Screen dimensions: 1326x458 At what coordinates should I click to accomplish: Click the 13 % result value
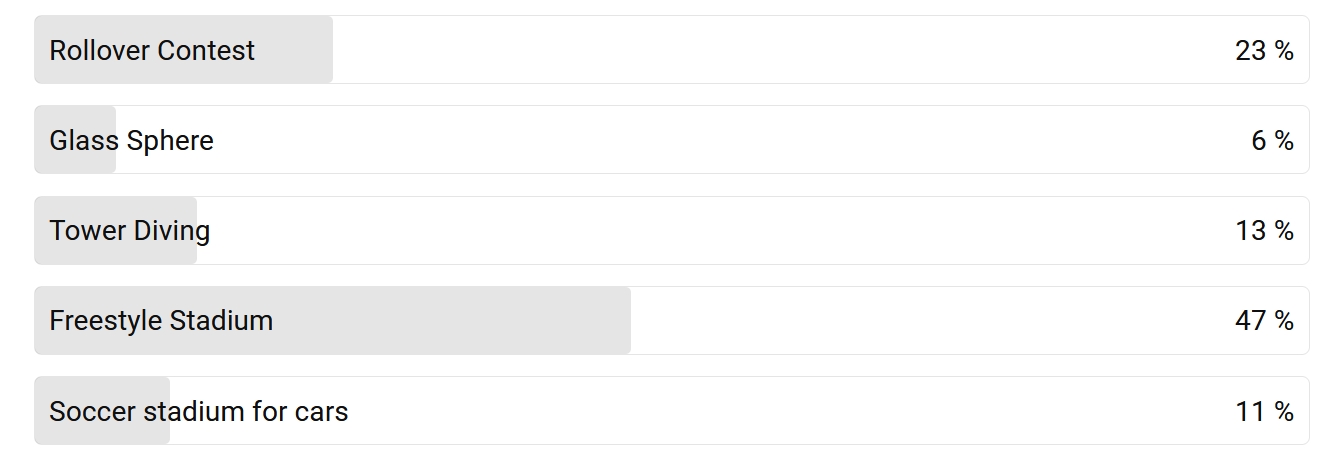pos(1264,231)
